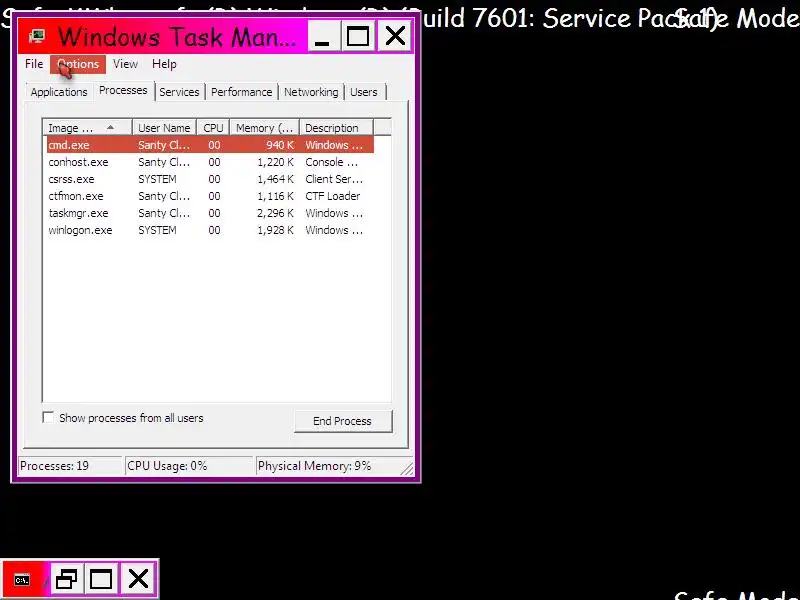This screenshot has width=800, height=600.
Task: Open the Help menu
Action: pyautogui.click(x=164, y=64)
